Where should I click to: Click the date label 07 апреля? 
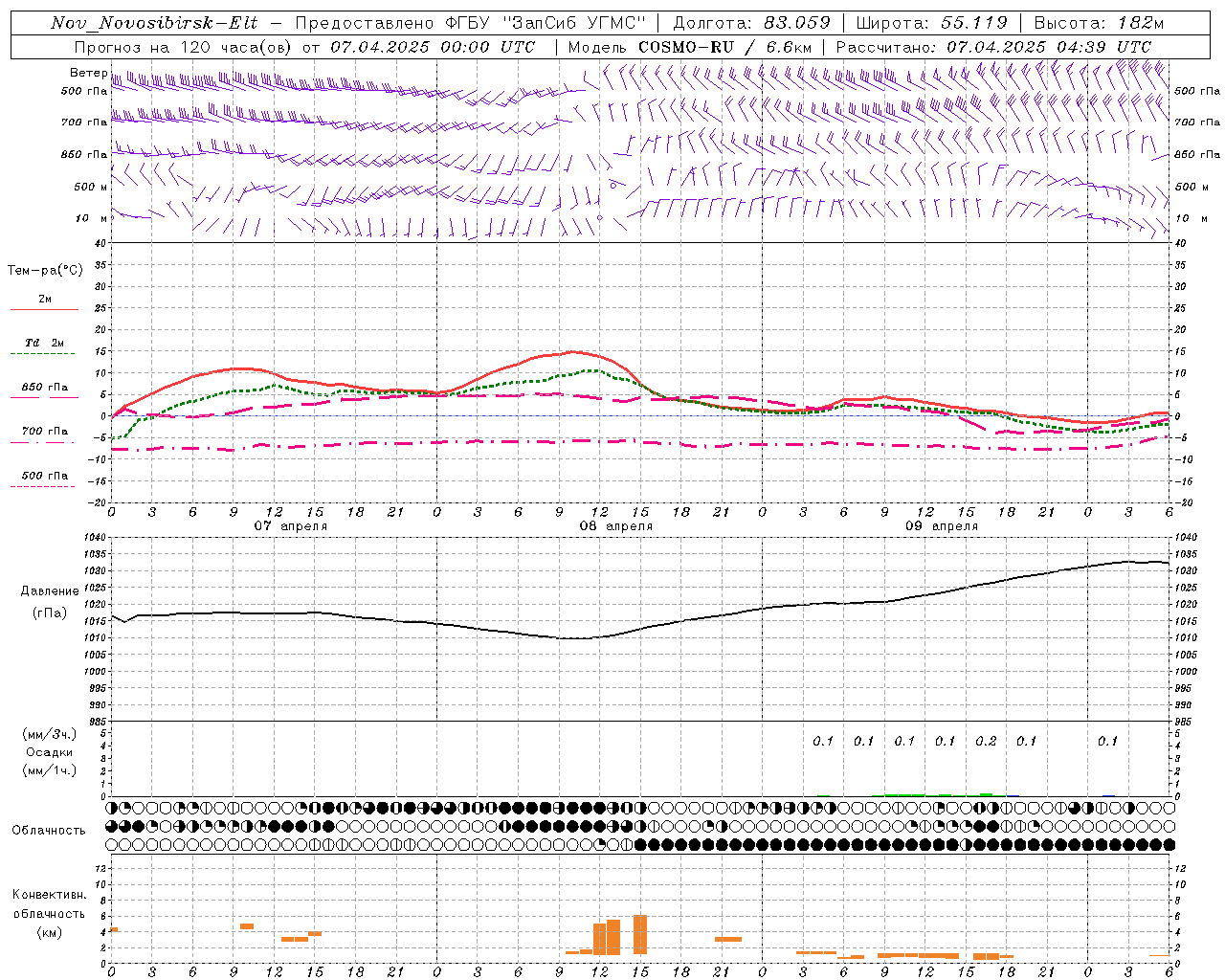[290, 526]
